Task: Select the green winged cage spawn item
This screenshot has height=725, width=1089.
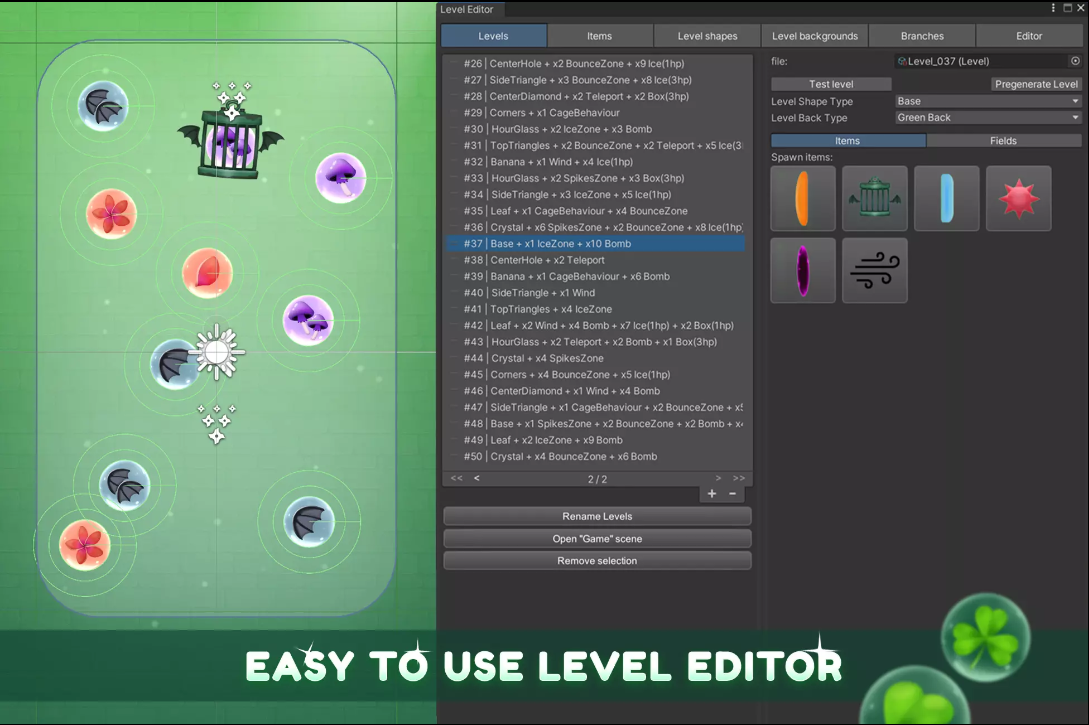Action: [875, 198]
